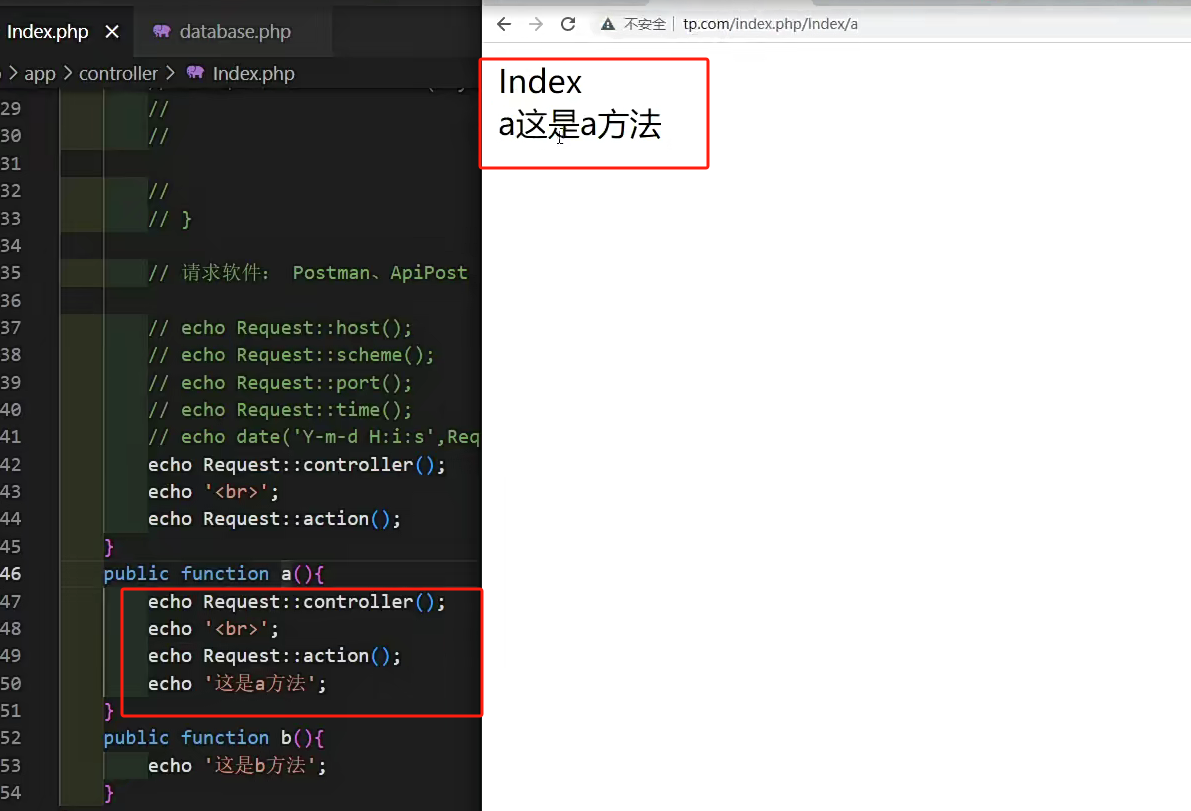This screenshot has width=1191, height=811.
Task: Open the app folder breadcrumb
Action: point(39,74)
